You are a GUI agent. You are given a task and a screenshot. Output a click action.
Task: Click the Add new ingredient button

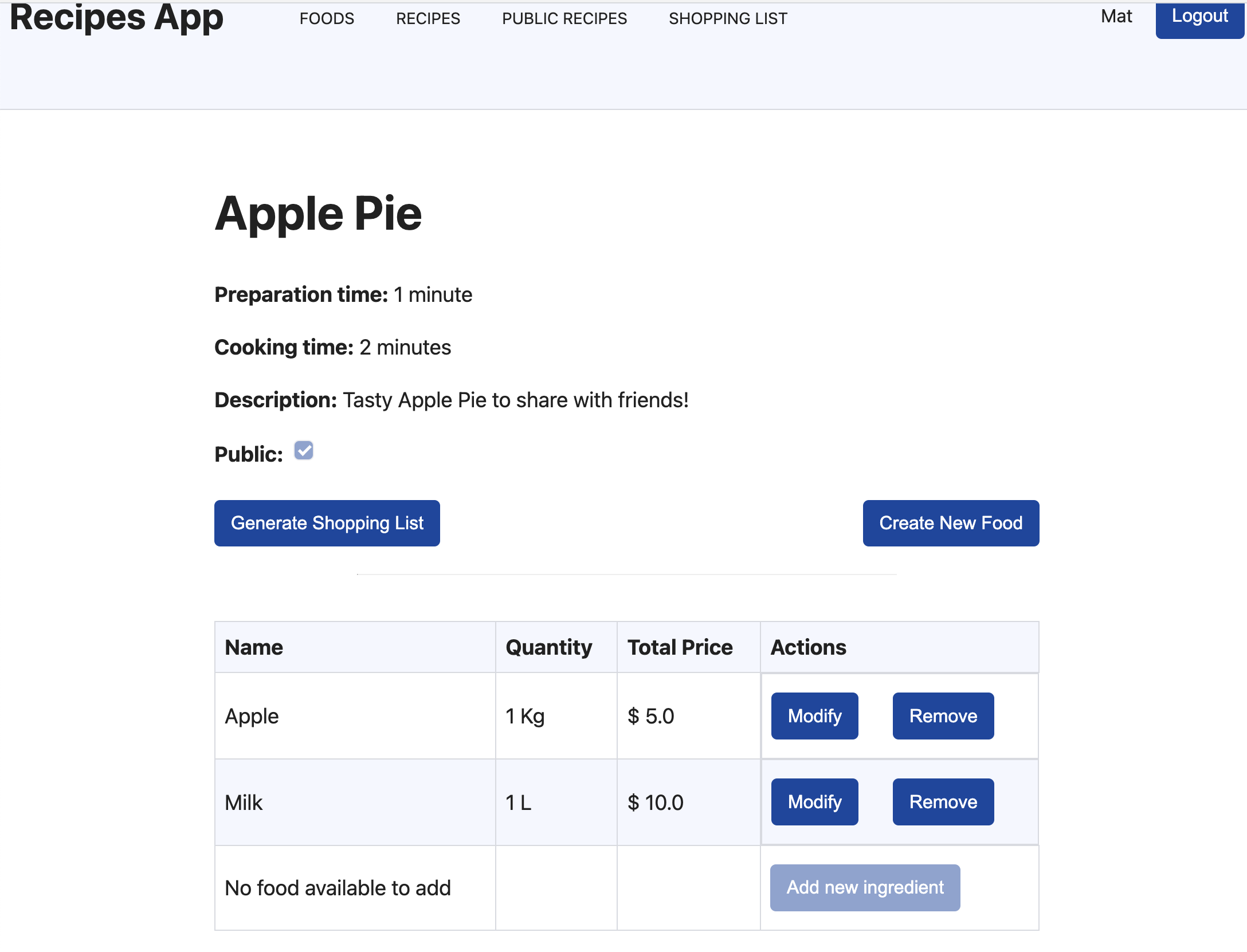coord(864,887)
